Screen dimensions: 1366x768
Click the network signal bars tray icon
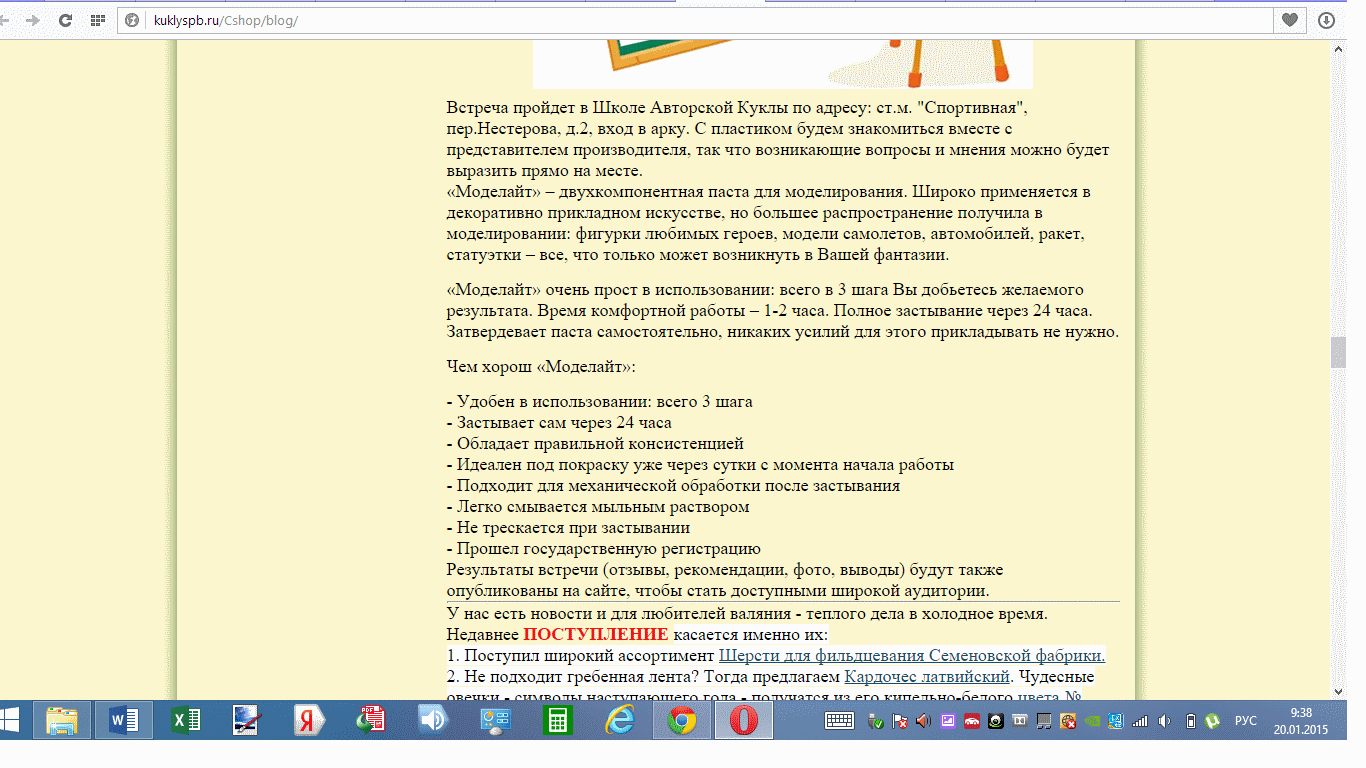point(1140,721)
